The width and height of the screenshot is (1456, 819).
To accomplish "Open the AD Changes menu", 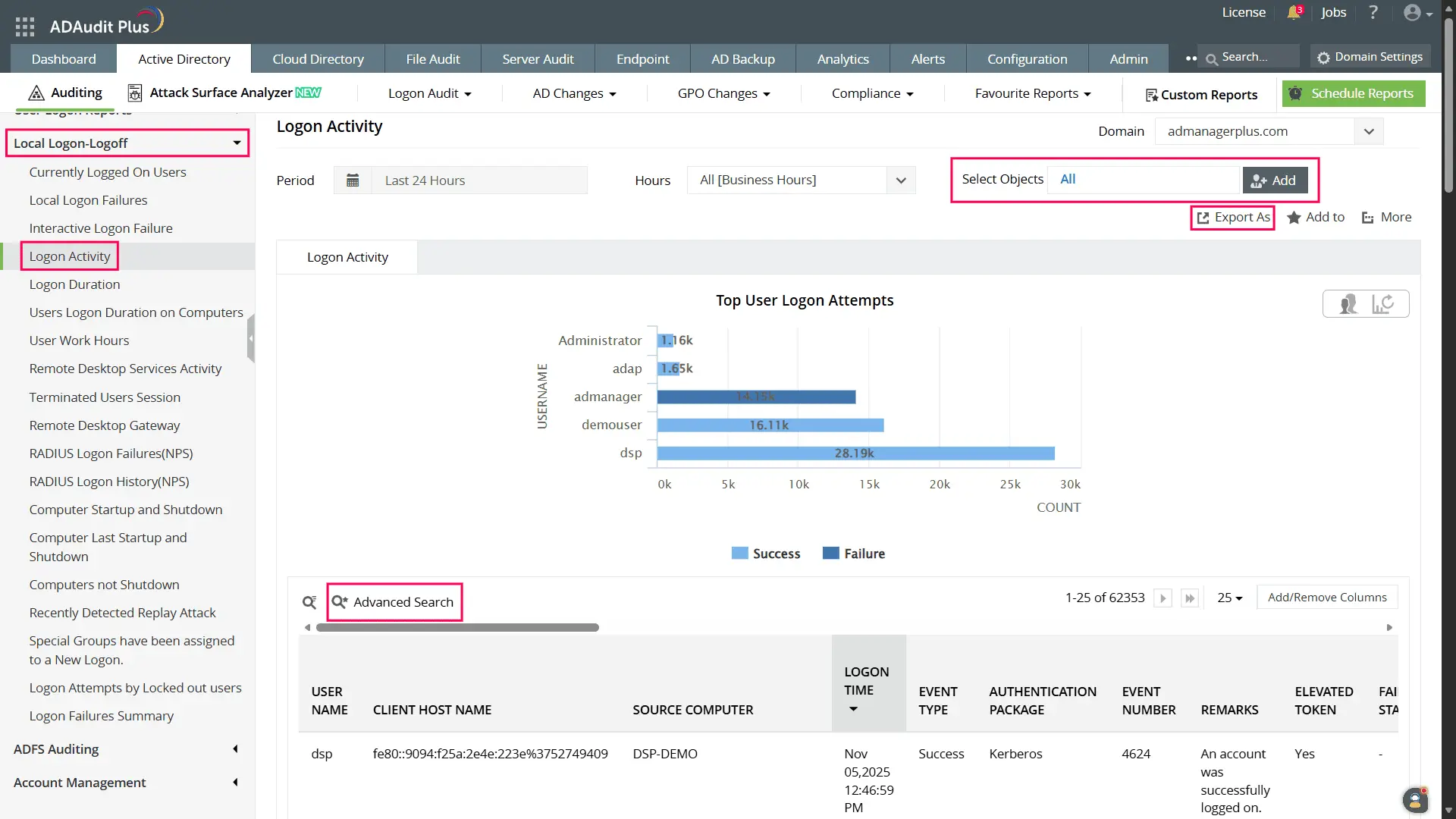I will (x=574, y=93).
